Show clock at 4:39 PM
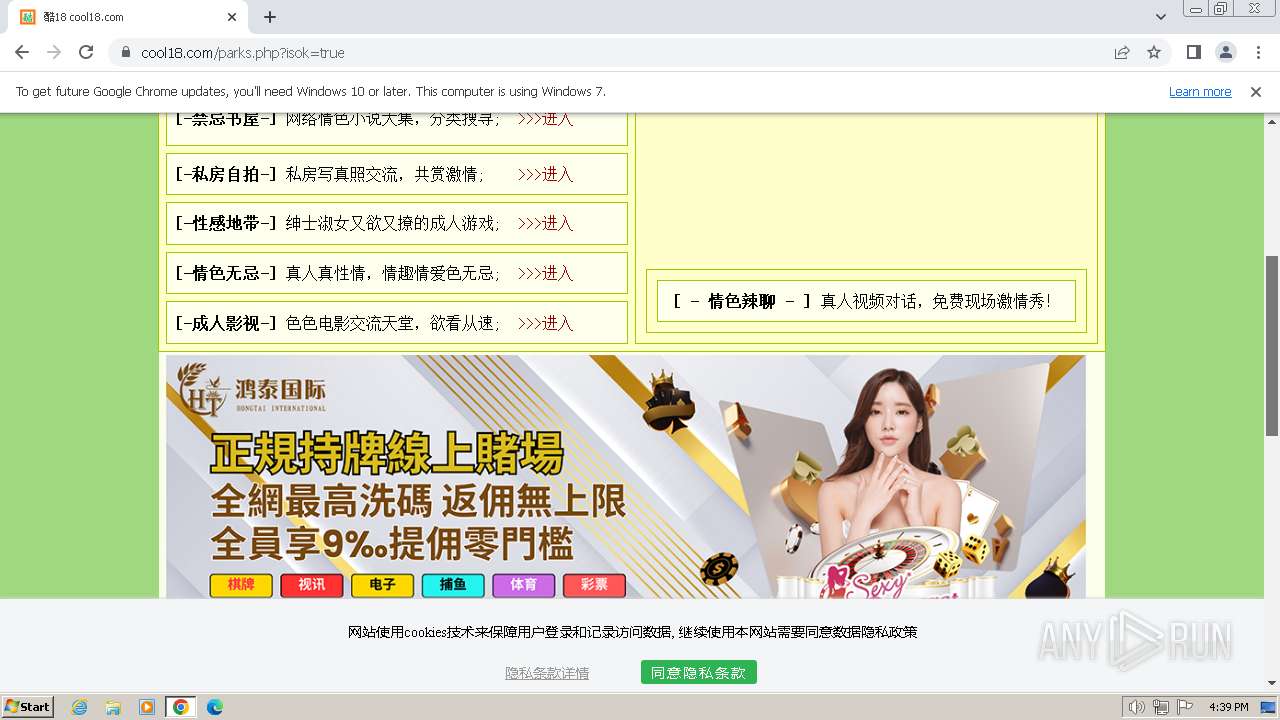The image size is (1280, 720). tap(1229, 707)
